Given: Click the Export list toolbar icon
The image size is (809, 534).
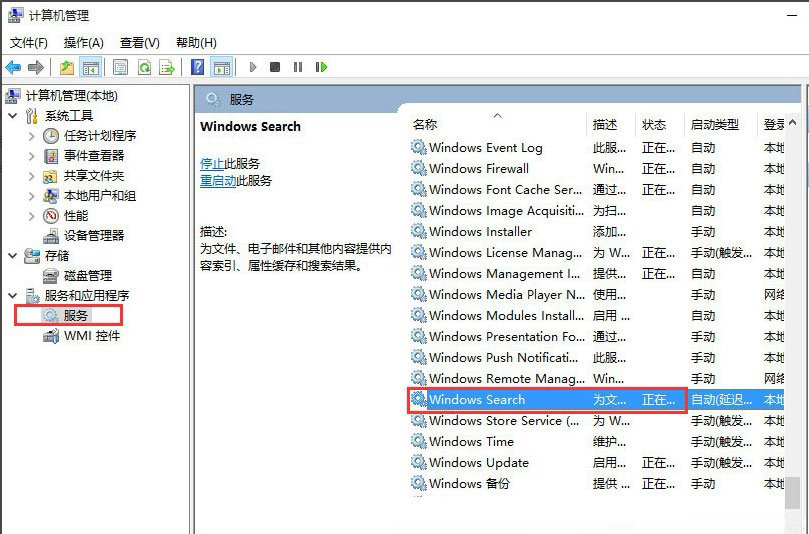Looking at the screenshot, I should pos(167,67).
